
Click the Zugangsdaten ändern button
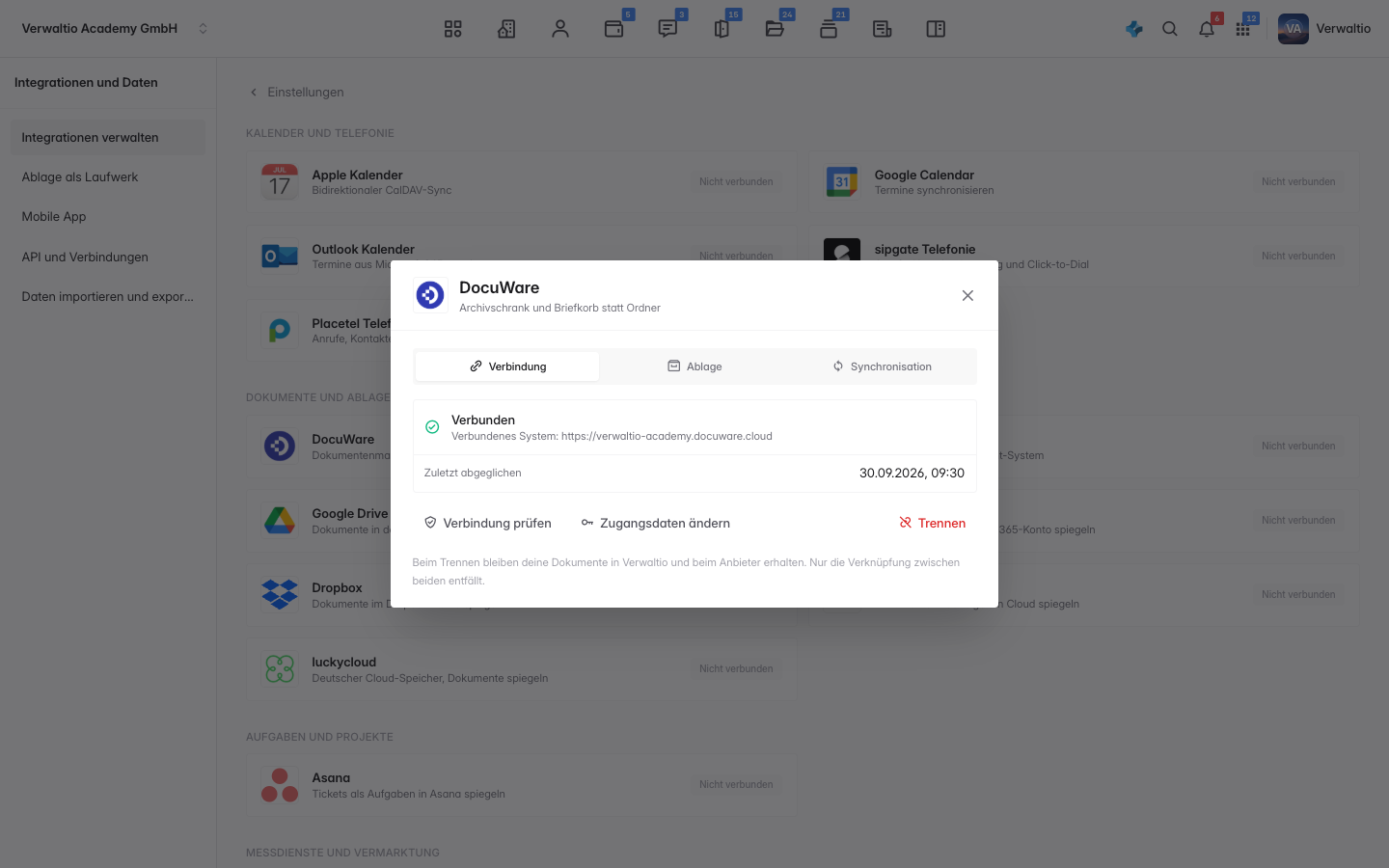pos(656,523)
